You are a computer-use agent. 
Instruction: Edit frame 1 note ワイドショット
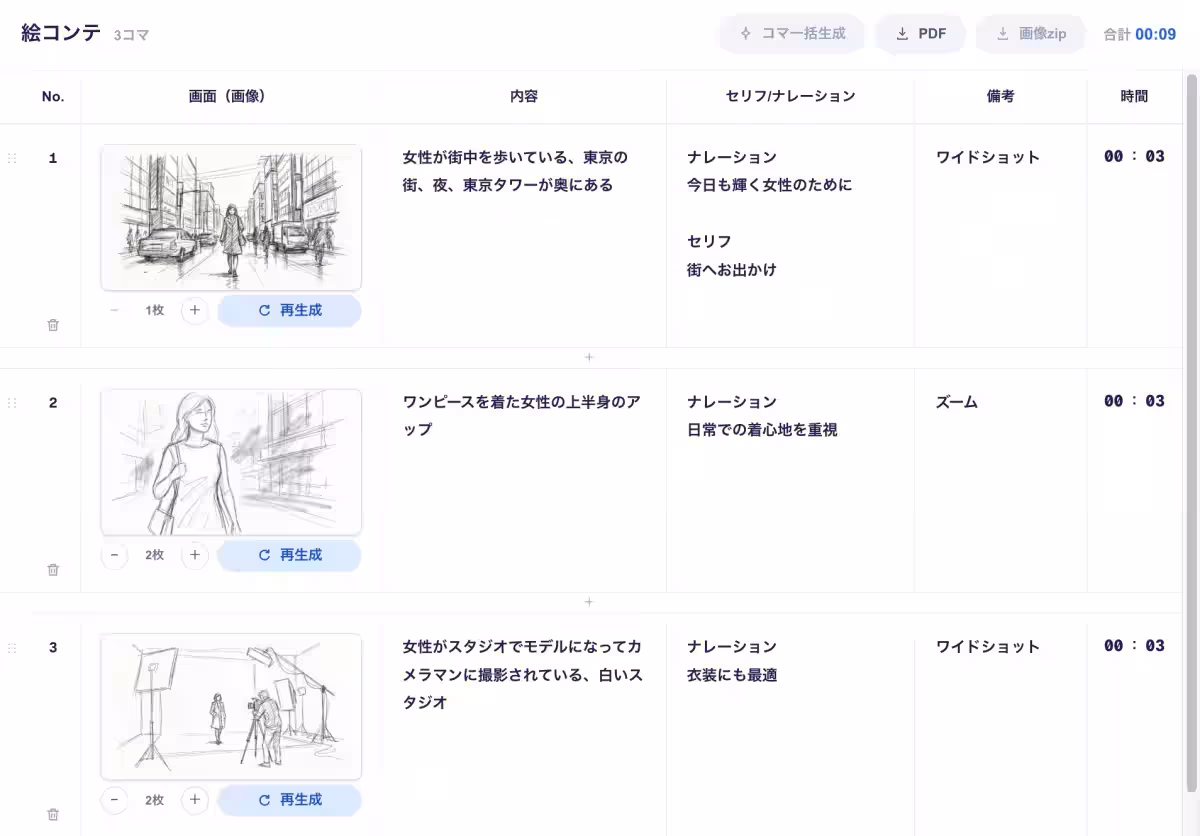pyautogui.click(x=988, y=157)
